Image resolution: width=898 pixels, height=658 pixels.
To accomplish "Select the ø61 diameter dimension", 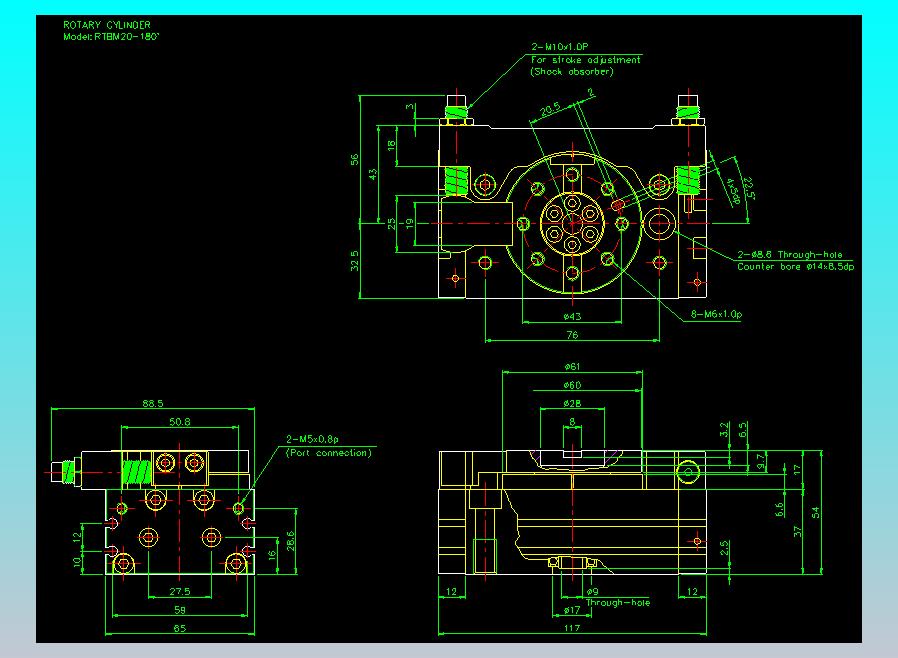I will [572, 367].
